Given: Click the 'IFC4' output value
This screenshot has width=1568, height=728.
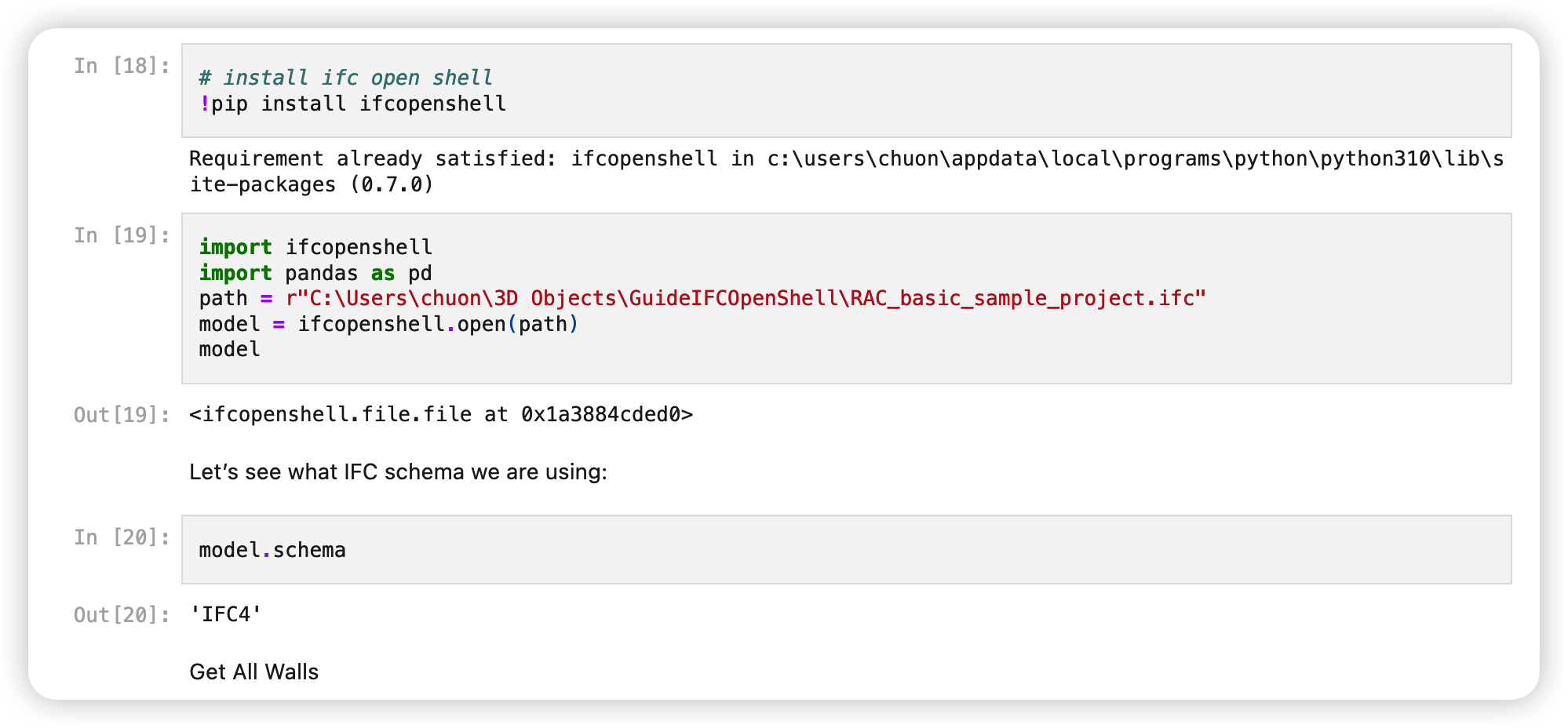Looking at the screenshot, I should click(x=225, y=614).
